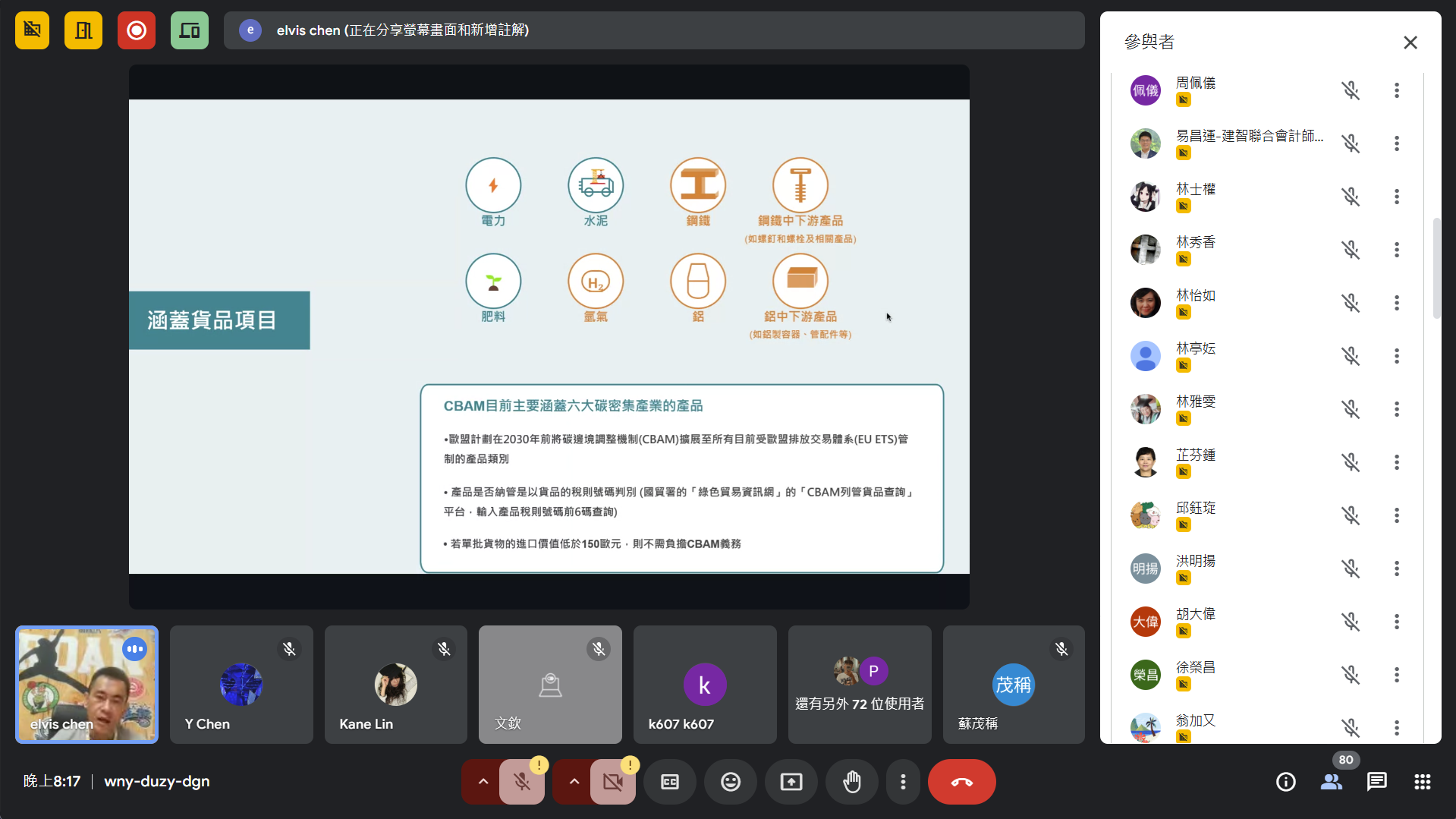The image size is (1456, 819).
Task: Open the meeting details info icon
Action: tap(1285, 782)
